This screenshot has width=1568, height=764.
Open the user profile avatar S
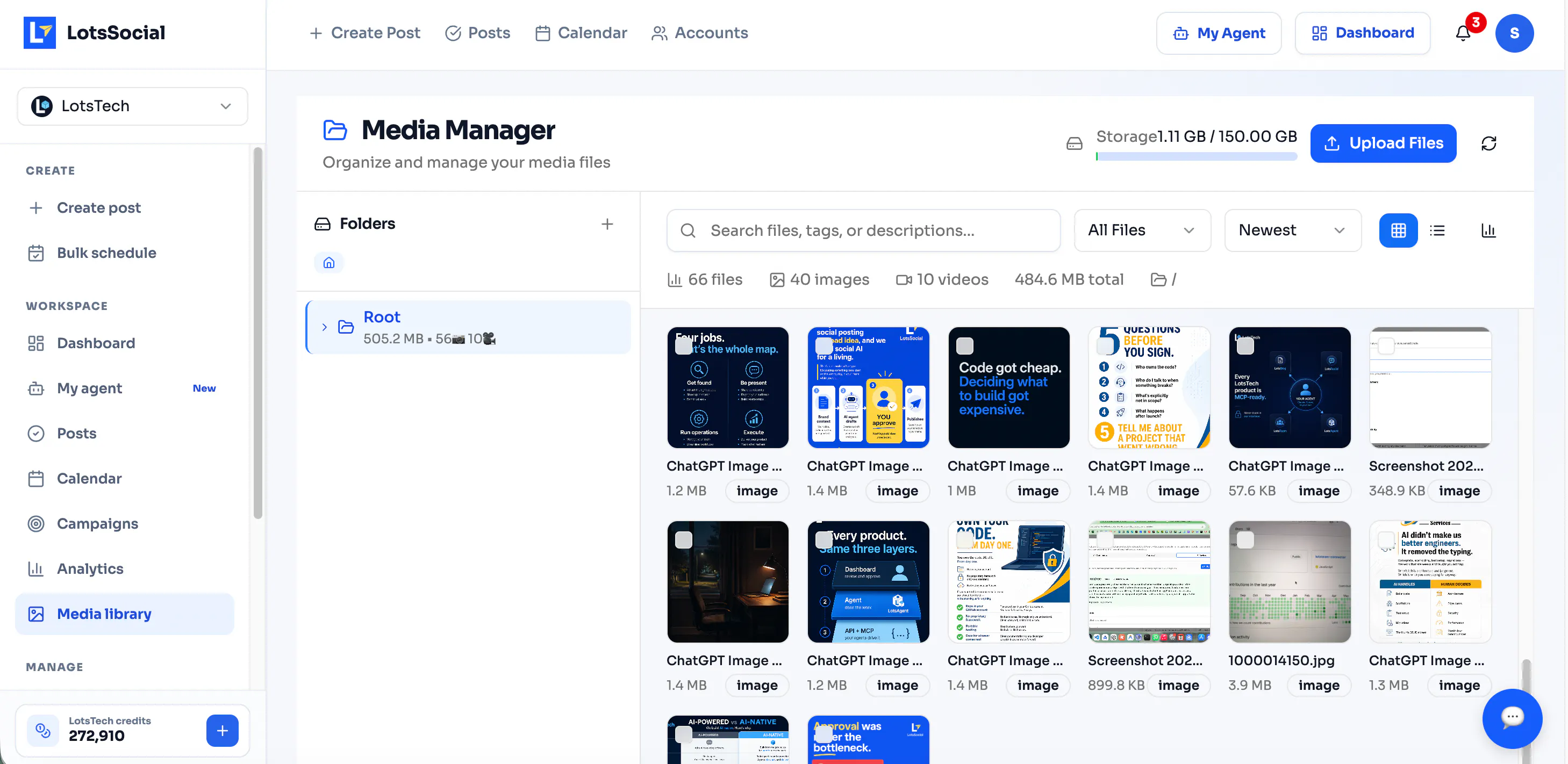pyautogui.click(x=1514, y=33)
